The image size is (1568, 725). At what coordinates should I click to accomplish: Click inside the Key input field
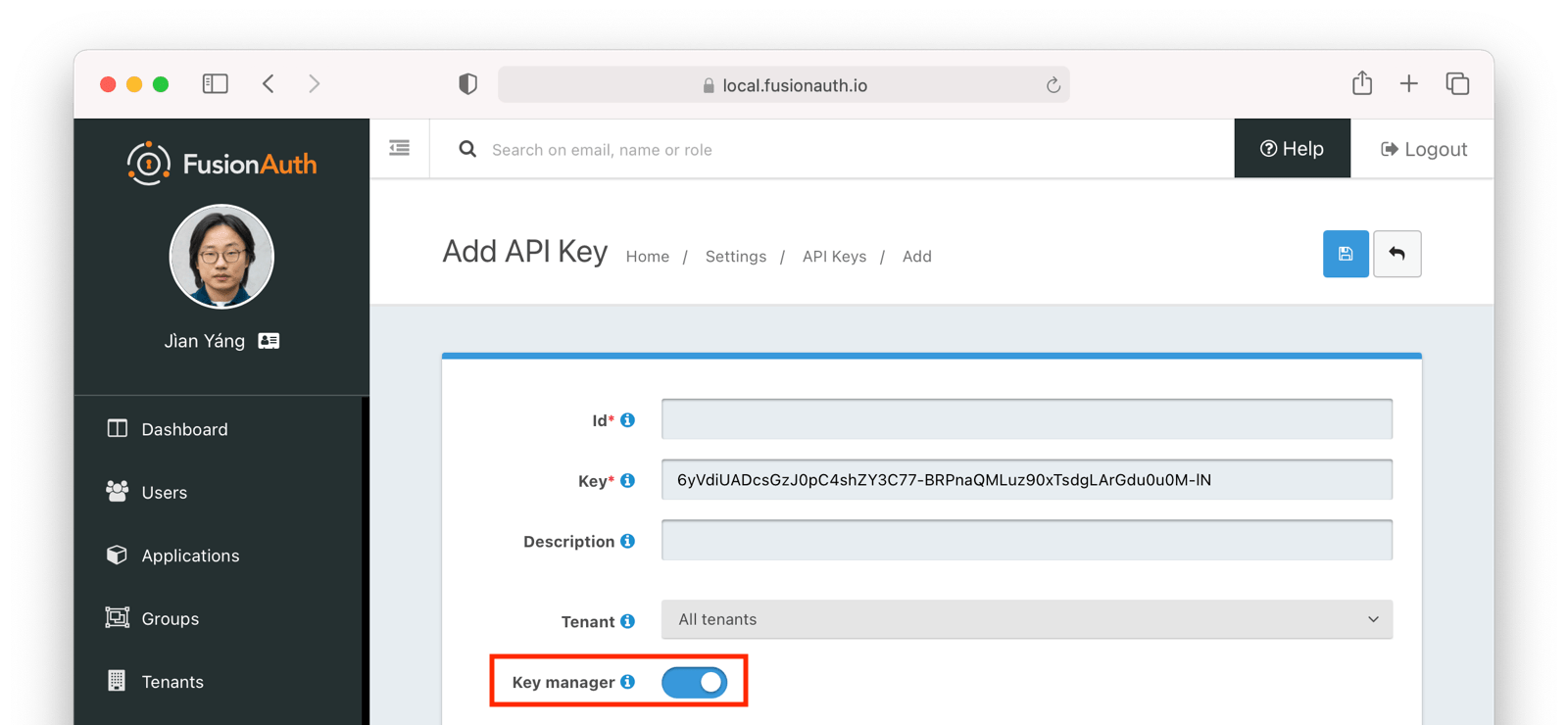tap(1027, 480)
